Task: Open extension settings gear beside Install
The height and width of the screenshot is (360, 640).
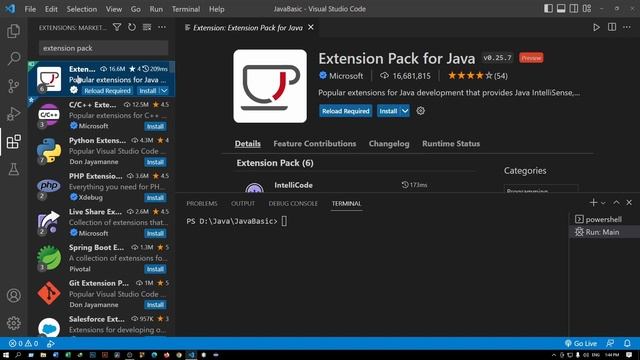Action: pyautogui.click(x=420, y=111)
